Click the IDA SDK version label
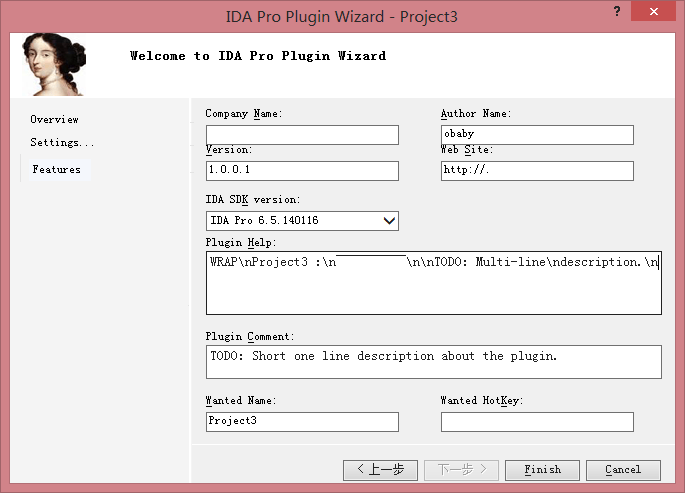Image resolution: width=685 pixels, height=493 pixels. (253, 200)
